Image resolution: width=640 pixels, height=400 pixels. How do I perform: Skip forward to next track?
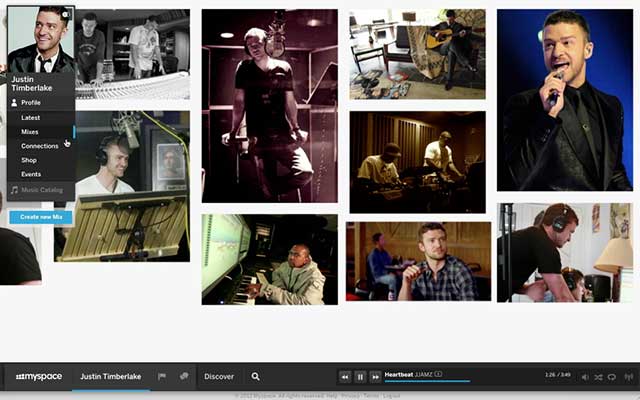coord(375,377)
